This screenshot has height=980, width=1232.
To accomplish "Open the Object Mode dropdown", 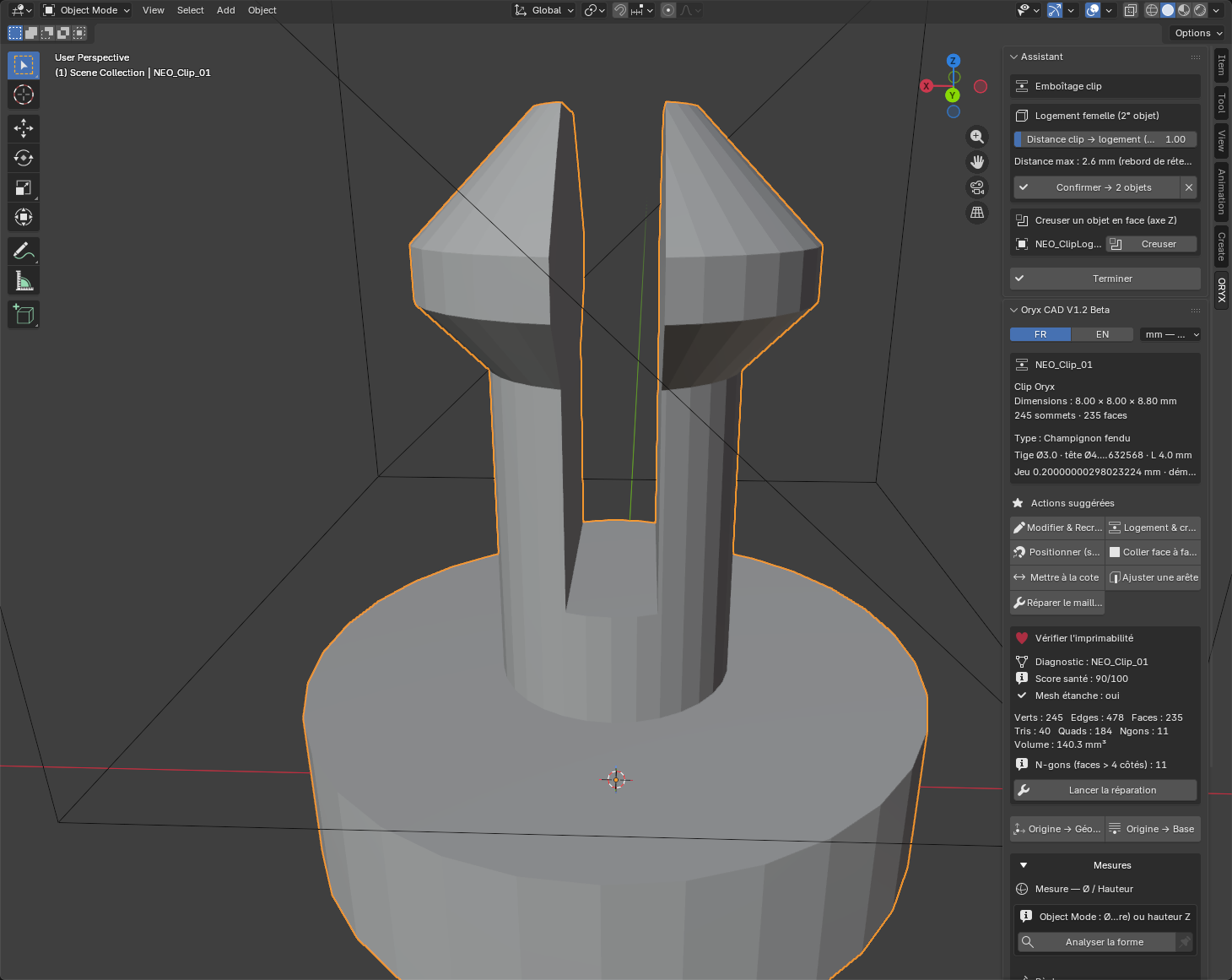I will tap(87, 10).
